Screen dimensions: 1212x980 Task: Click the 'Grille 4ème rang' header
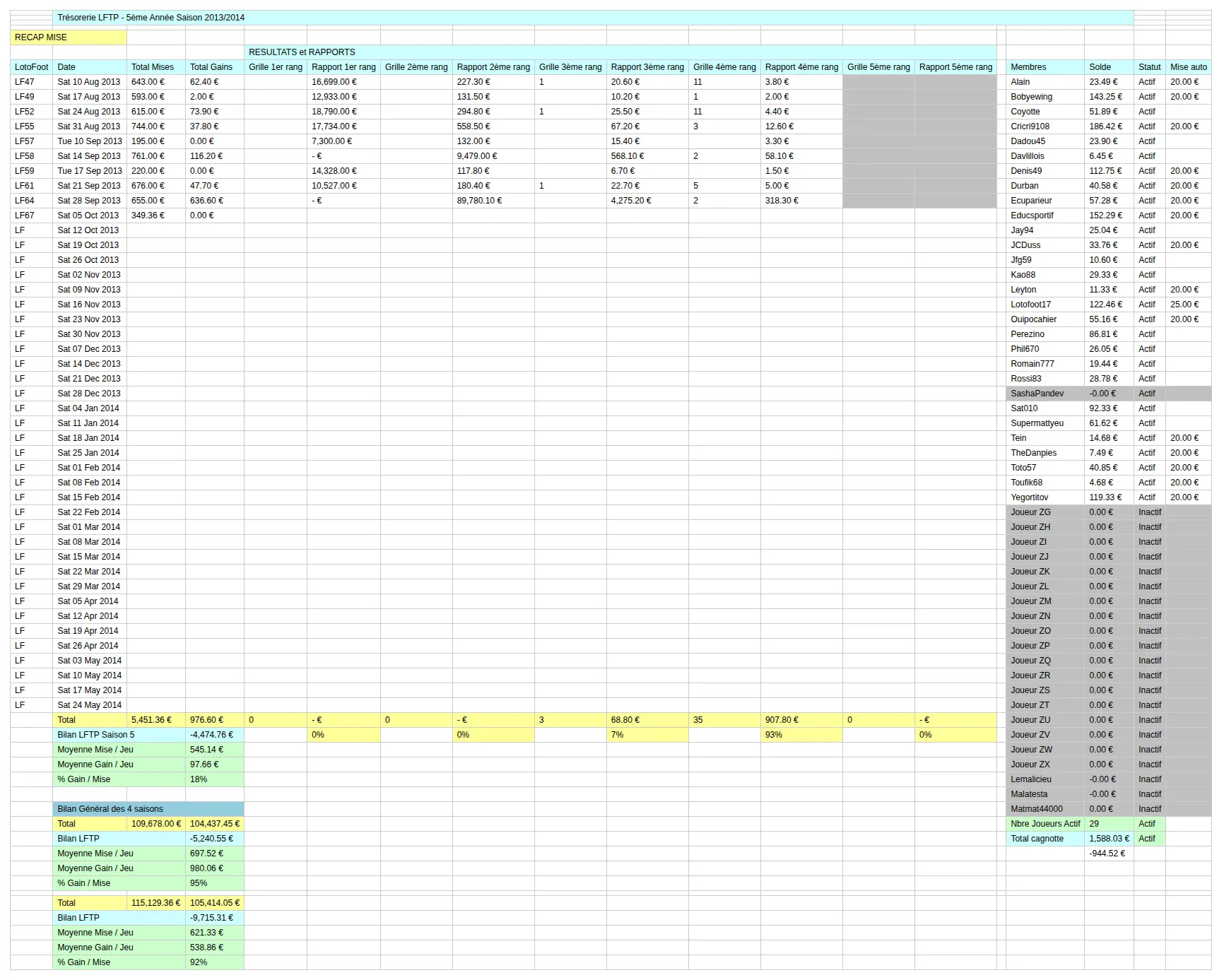[724, 67]
